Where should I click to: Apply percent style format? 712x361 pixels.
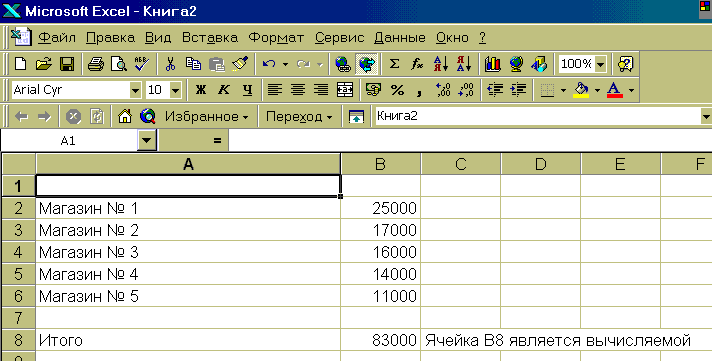(x=397, y=90)
